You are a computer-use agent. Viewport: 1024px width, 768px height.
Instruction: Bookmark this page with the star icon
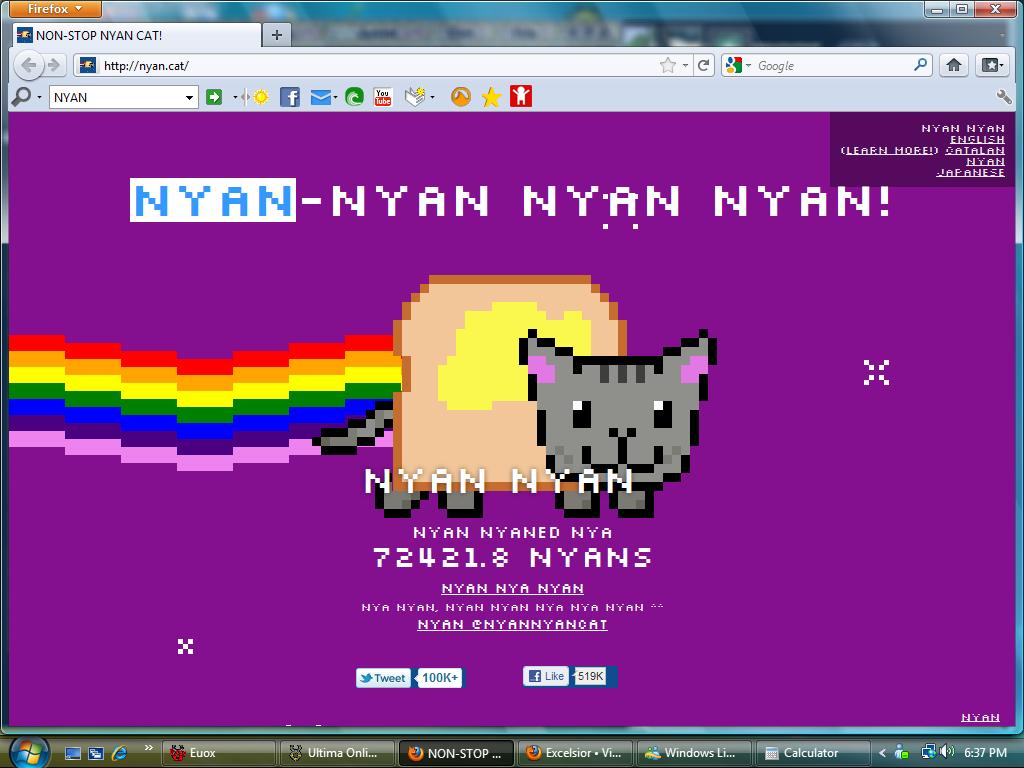click(667, 65)
